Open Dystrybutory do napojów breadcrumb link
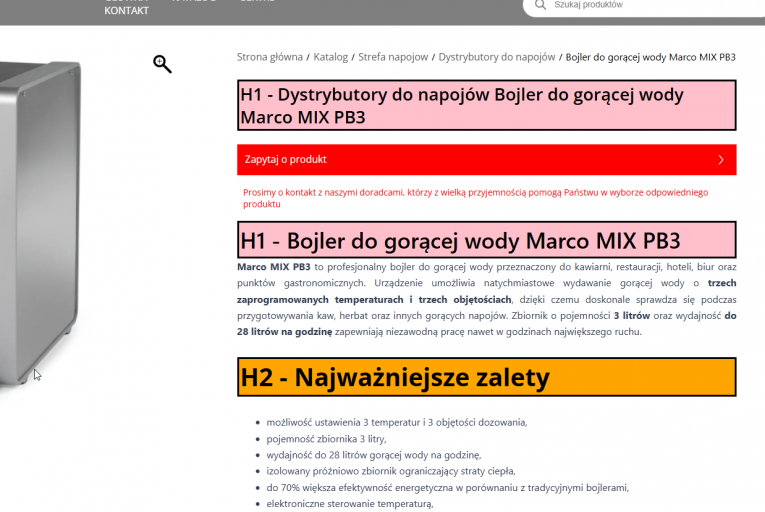The height and width of the screenshot is (512, 765). (497, 57)
